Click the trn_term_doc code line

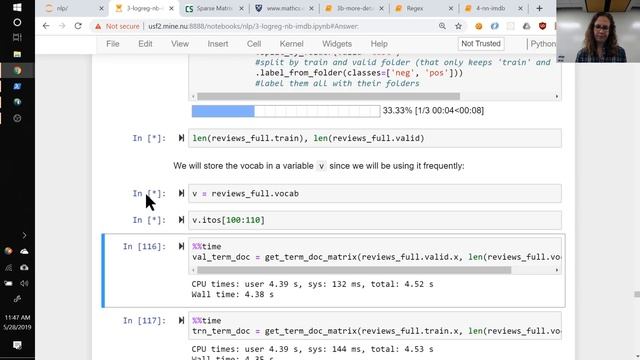click(376, 331)
